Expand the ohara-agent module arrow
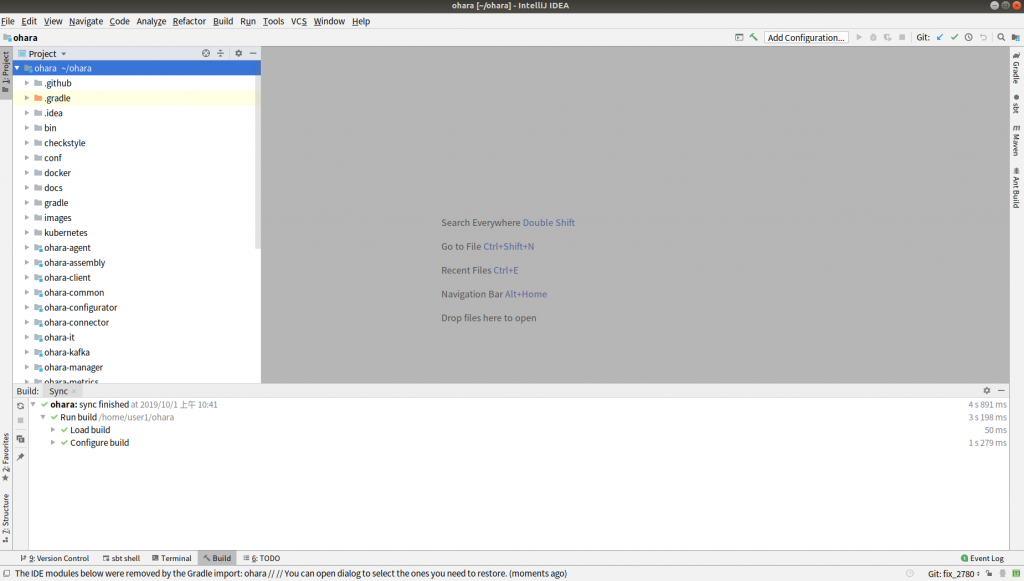 [x=27, y=247]
